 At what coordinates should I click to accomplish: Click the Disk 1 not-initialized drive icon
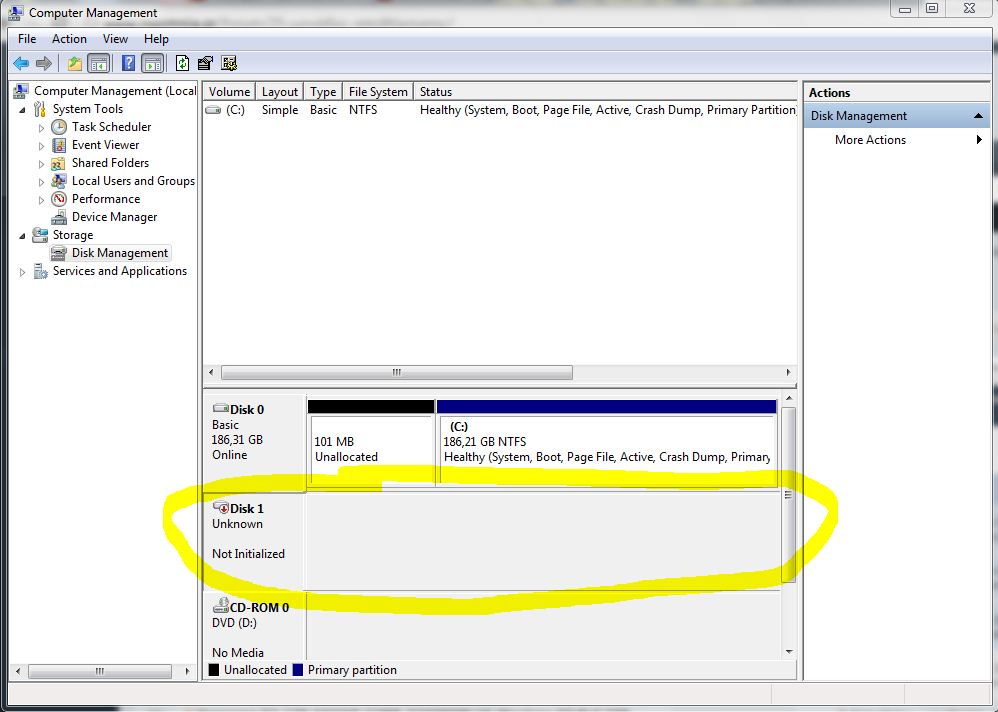(x=221, y=507)
